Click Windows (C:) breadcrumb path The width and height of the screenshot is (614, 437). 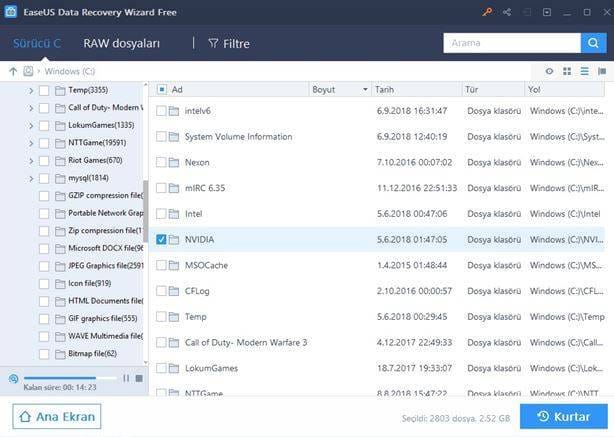point(70,71)
